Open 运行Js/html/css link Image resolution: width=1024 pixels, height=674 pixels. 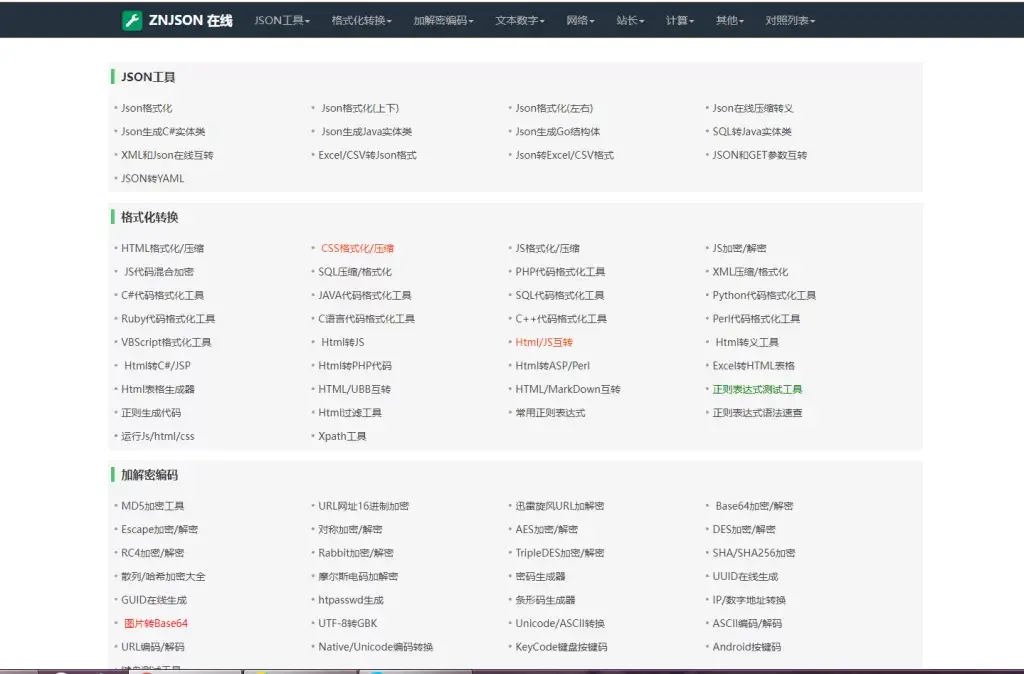click(x=158, y=436)
